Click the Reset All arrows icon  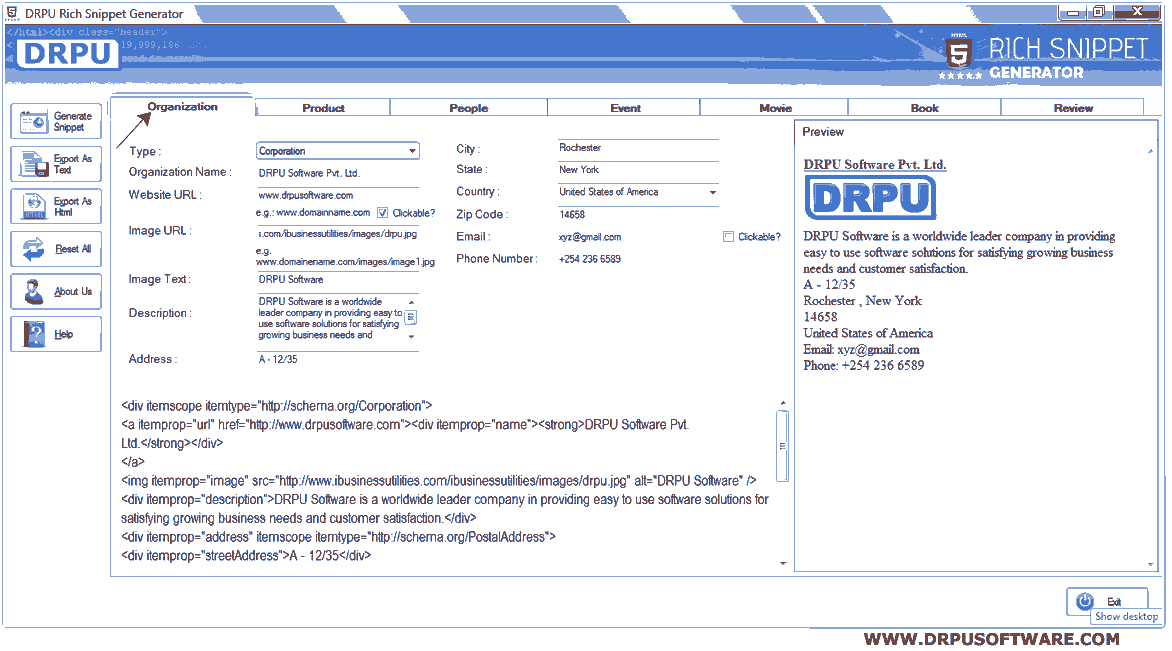(x=34, y=249)
